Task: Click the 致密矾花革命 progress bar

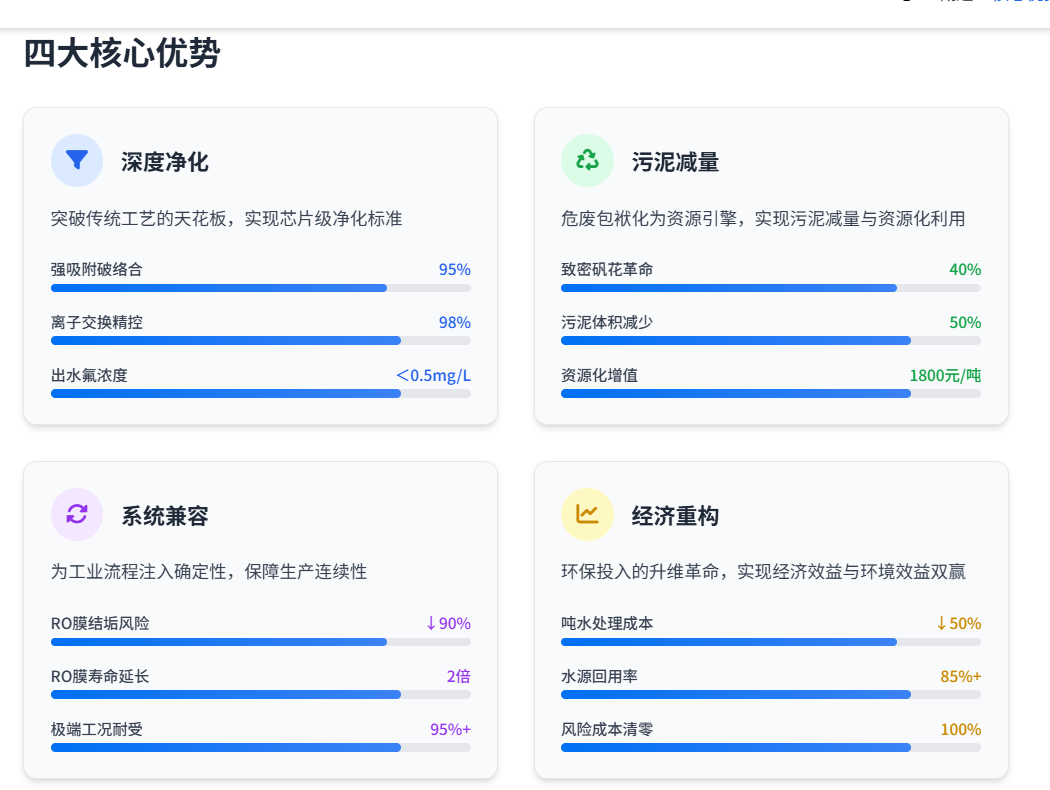Action: click(770, 288)
